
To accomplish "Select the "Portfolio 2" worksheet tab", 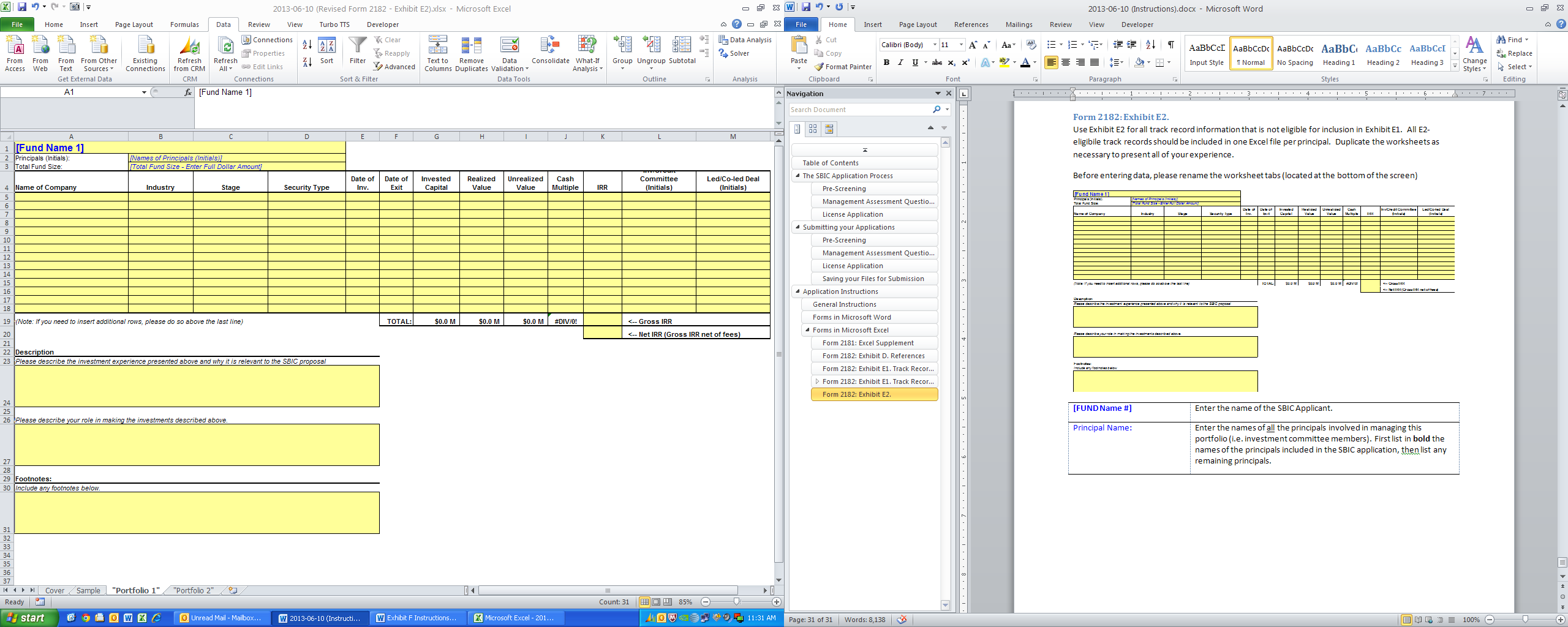I will (x=194, y=590).
